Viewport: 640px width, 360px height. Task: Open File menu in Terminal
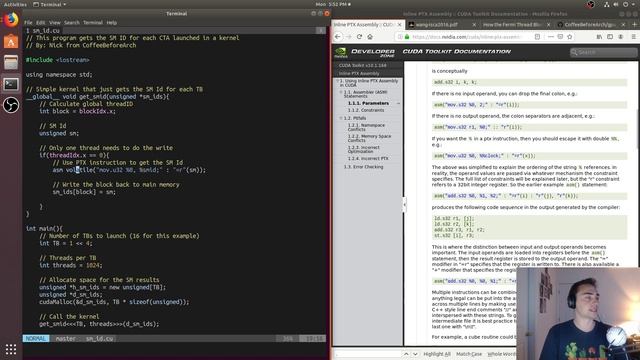pos(28,22)
